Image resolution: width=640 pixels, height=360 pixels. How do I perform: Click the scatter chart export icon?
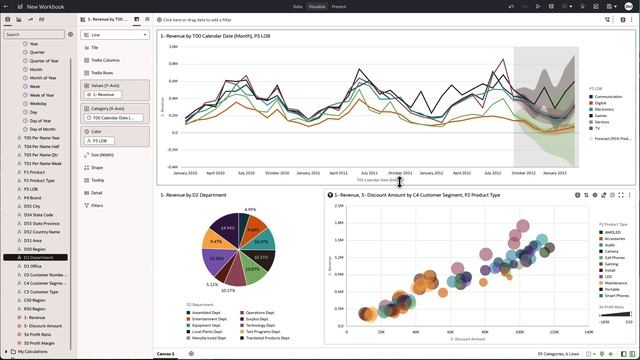point(604,195)
